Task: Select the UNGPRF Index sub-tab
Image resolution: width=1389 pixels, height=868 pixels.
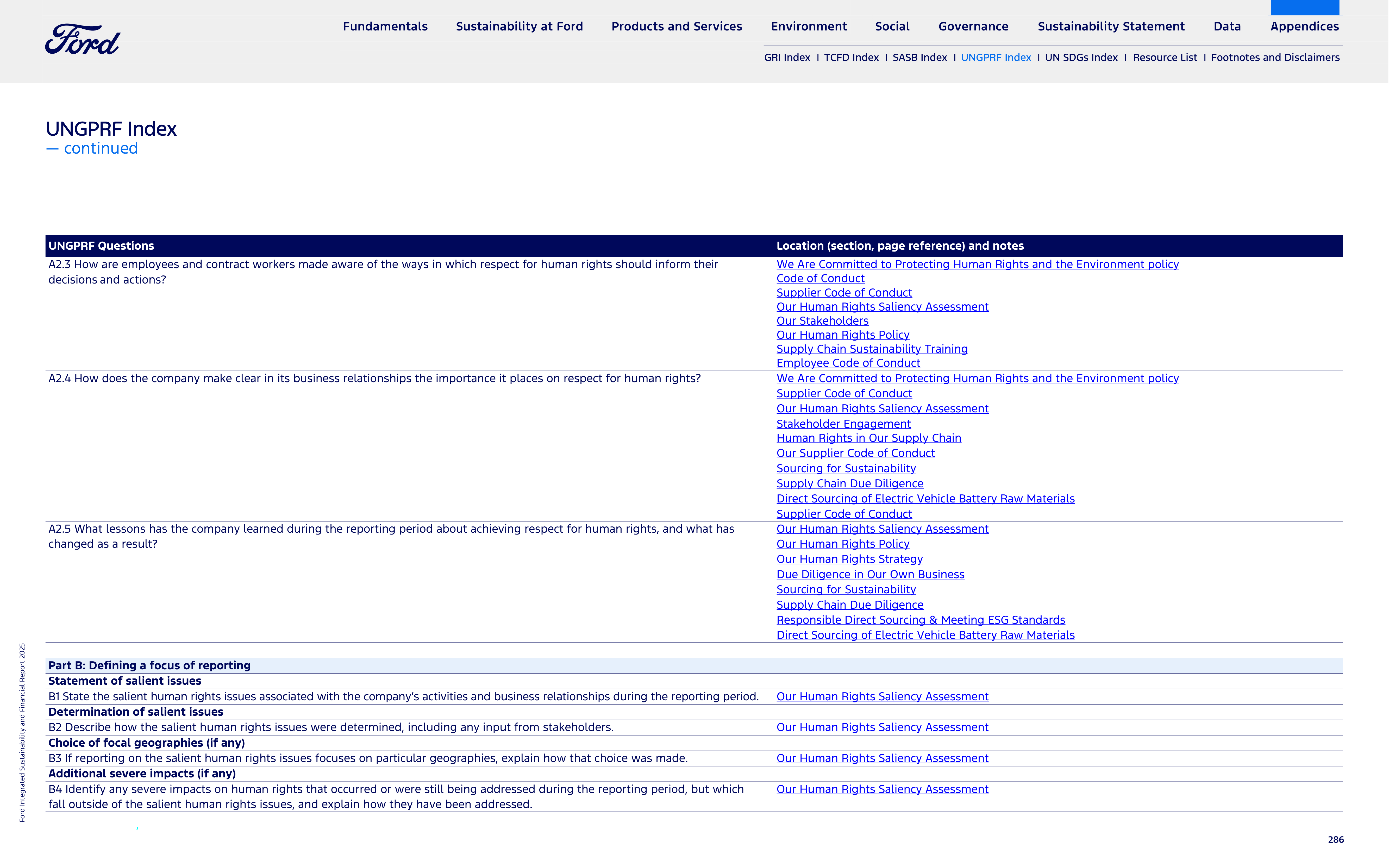Action: point(996,58)
